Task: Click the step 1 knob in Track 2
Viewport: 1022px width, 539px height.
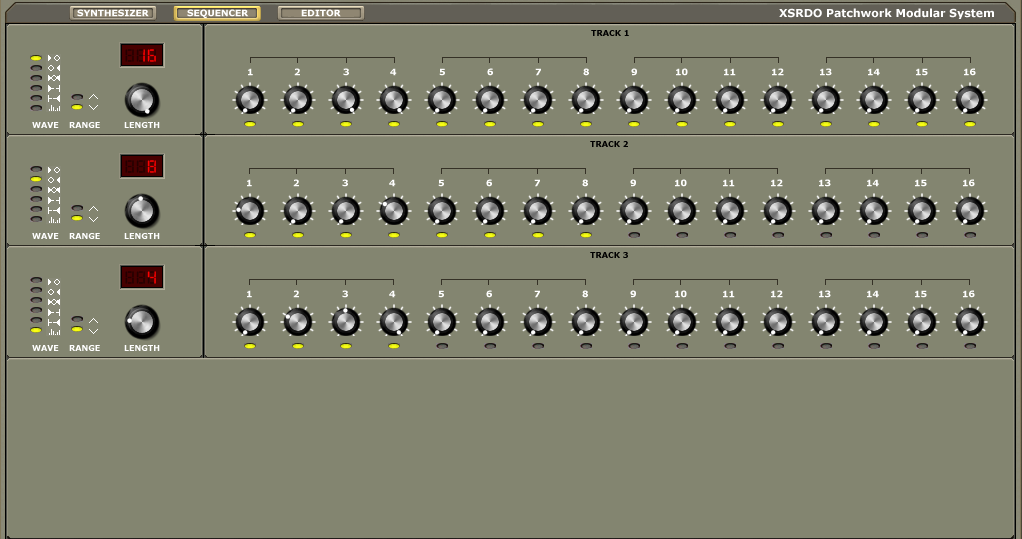Action: [x=250, y=210]
